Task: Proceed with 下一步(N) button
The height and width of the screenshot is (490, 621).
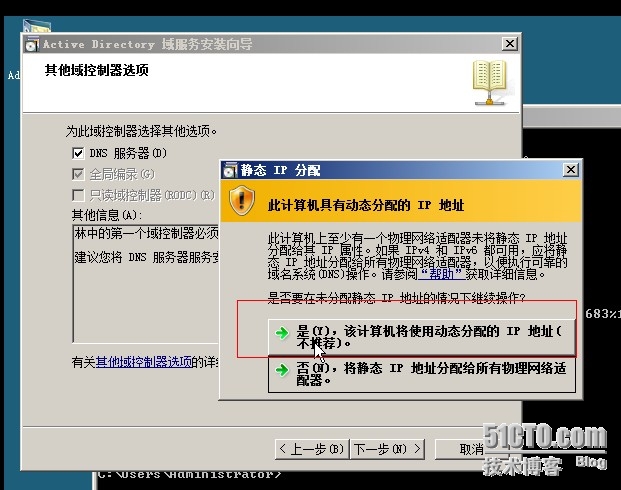Action: pos(387,449)
